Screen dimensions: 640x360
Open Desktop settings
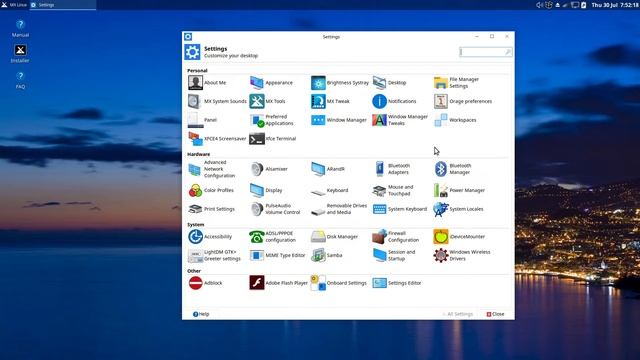point(389,83)
